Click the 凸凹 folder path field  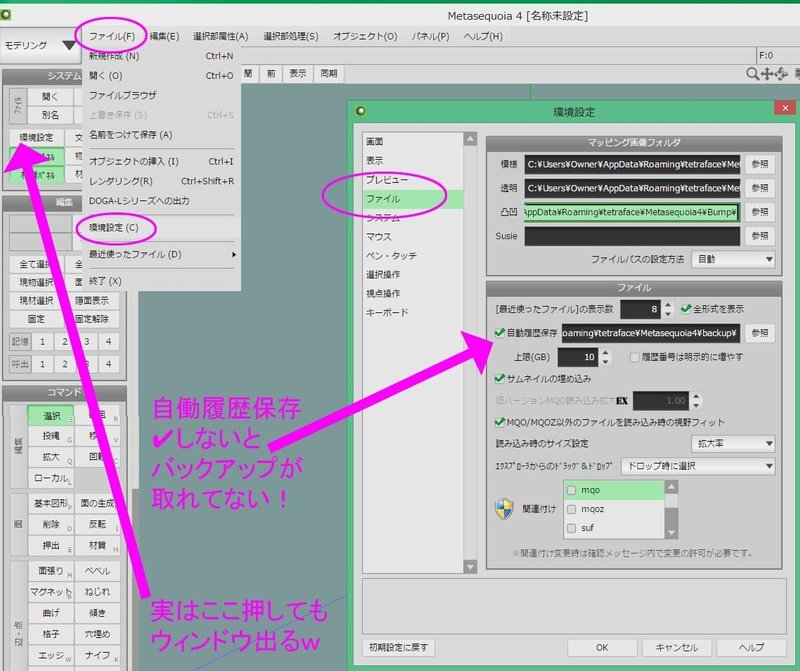[x=632, y=212]
